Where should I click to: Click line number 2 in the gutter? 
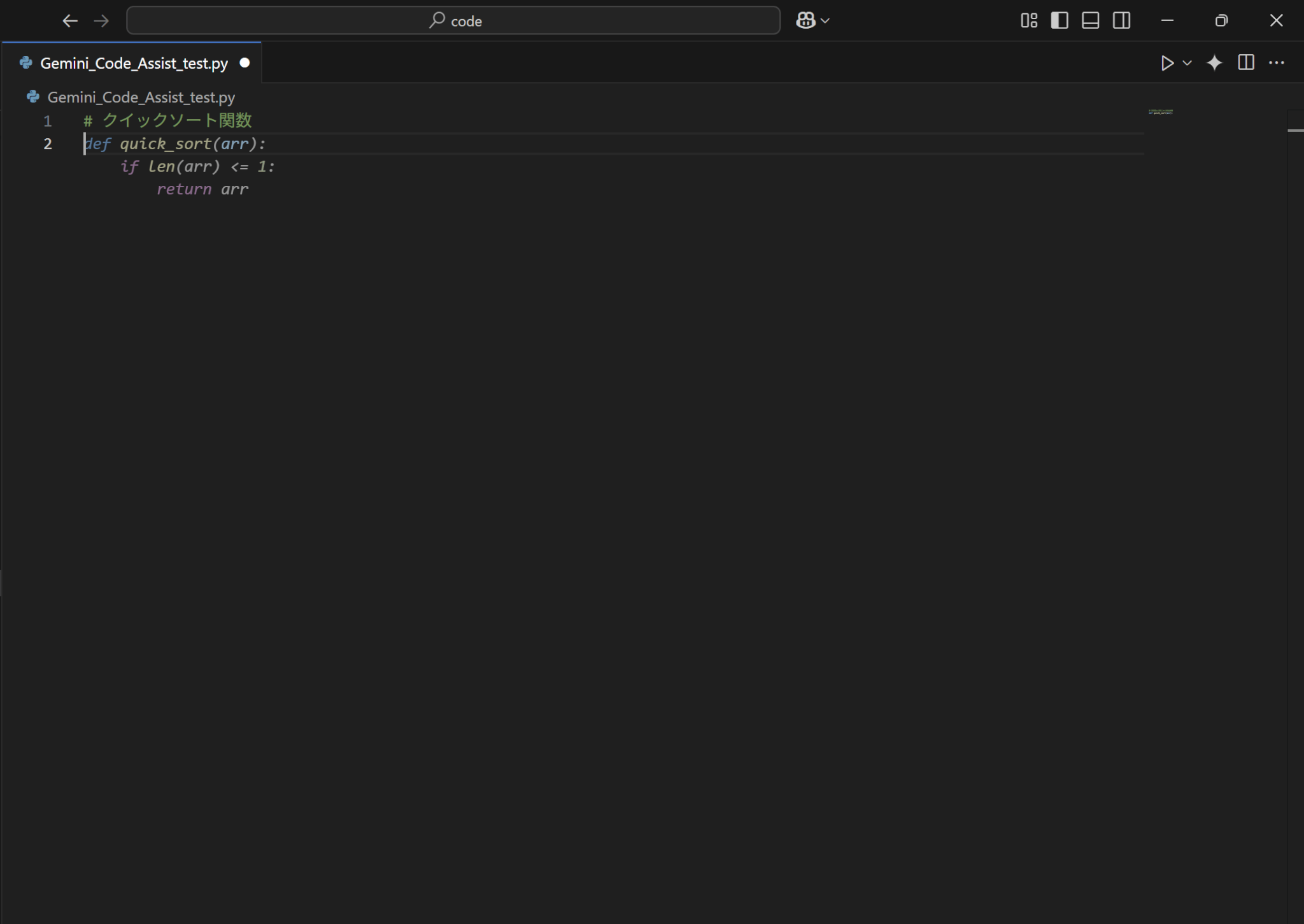pyautogui.click(x=47, y=144)
